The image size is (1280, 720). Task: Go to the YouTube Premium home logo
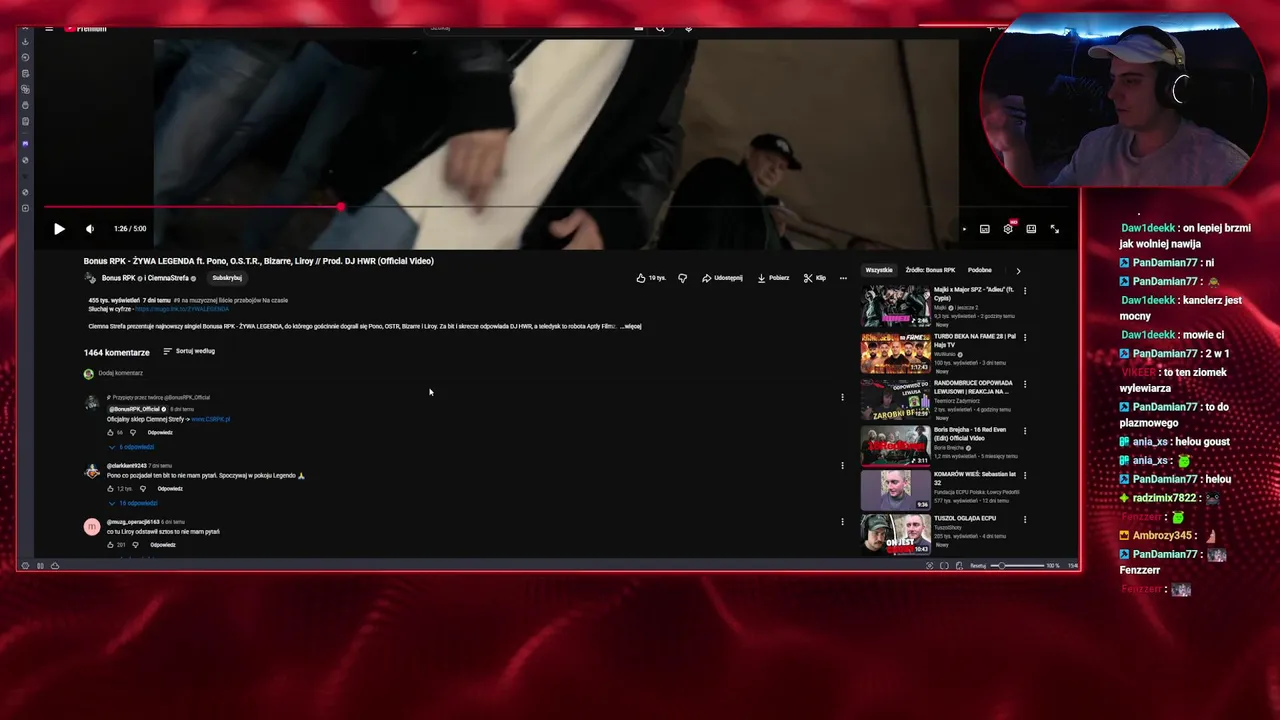87,29
